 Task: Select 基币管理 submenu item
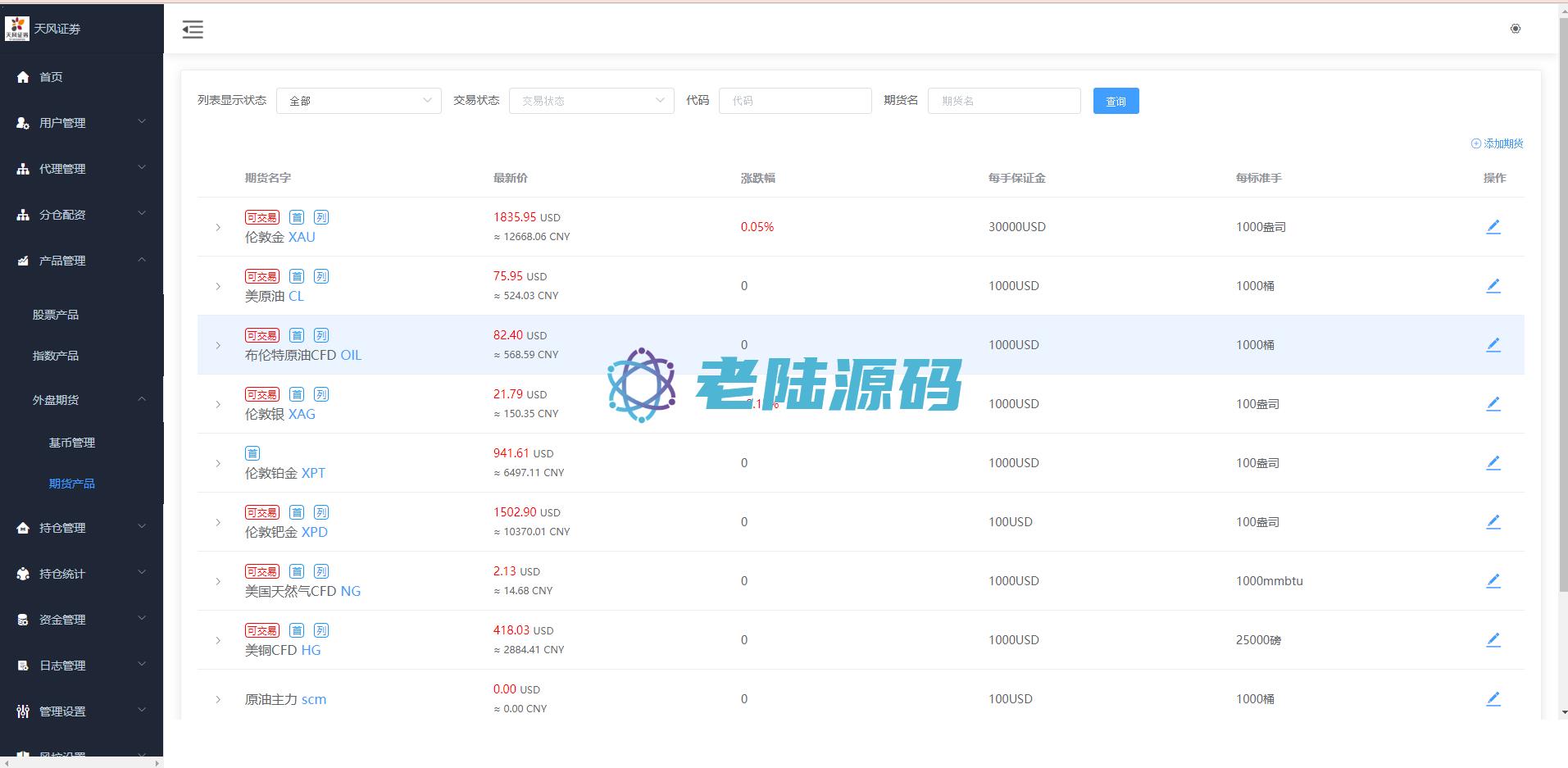tap(72, 443)
